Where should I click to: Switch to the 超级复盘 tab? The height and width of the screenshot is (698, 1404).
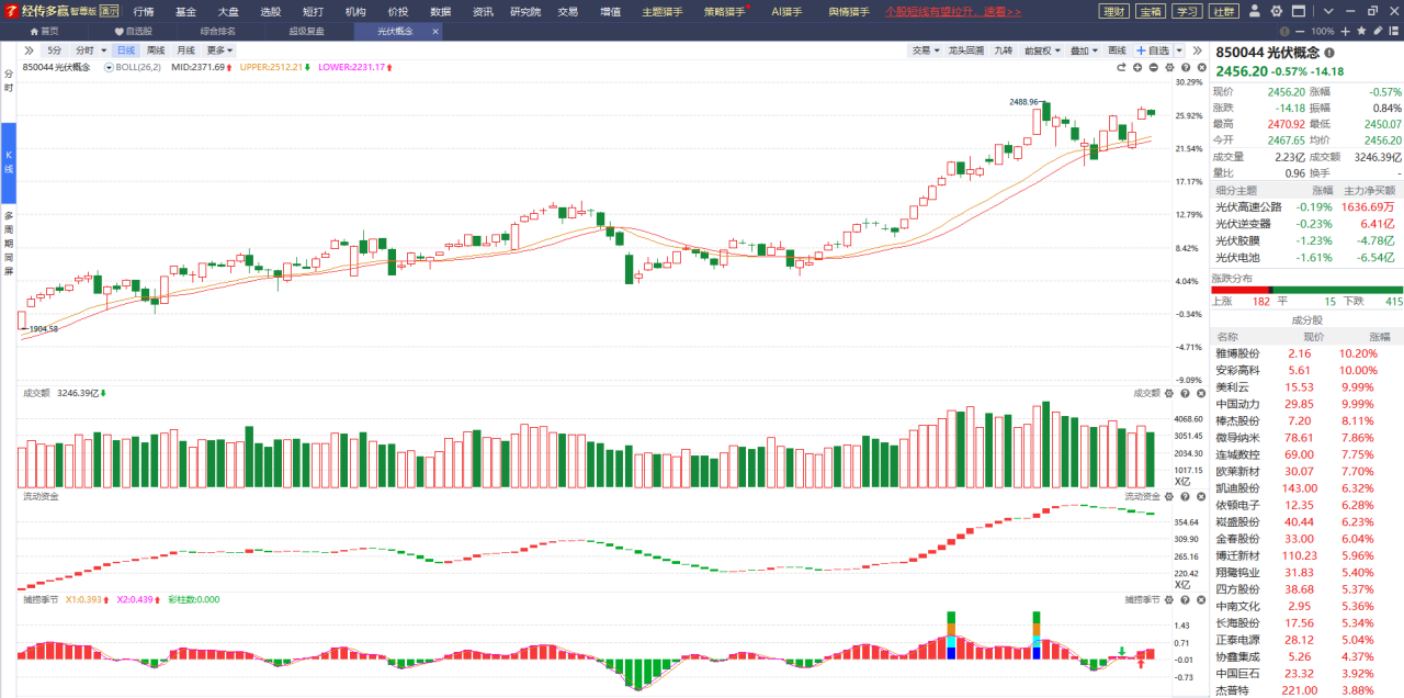tap(306, 31)
